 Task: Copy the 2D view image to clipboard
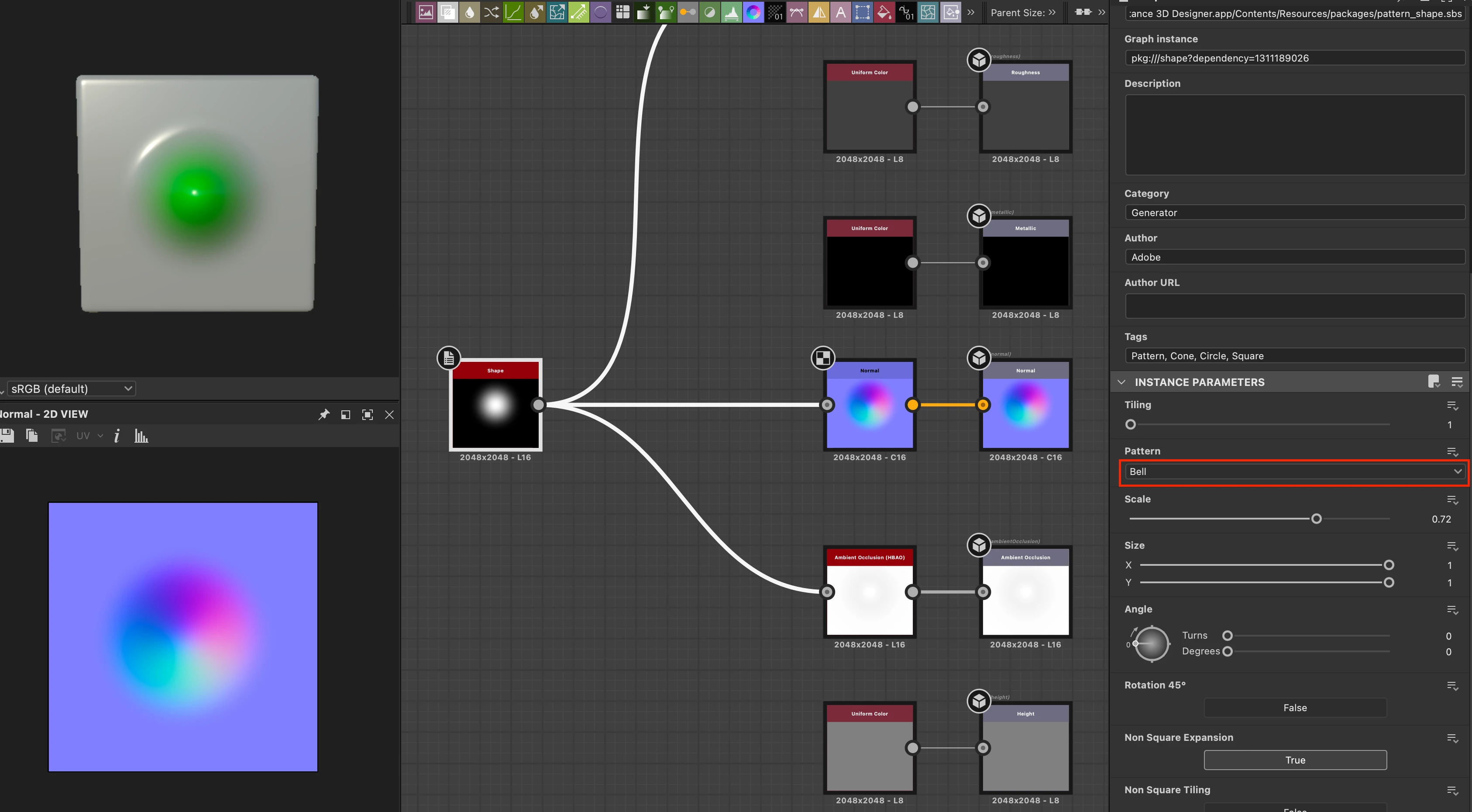coord(32,436)
